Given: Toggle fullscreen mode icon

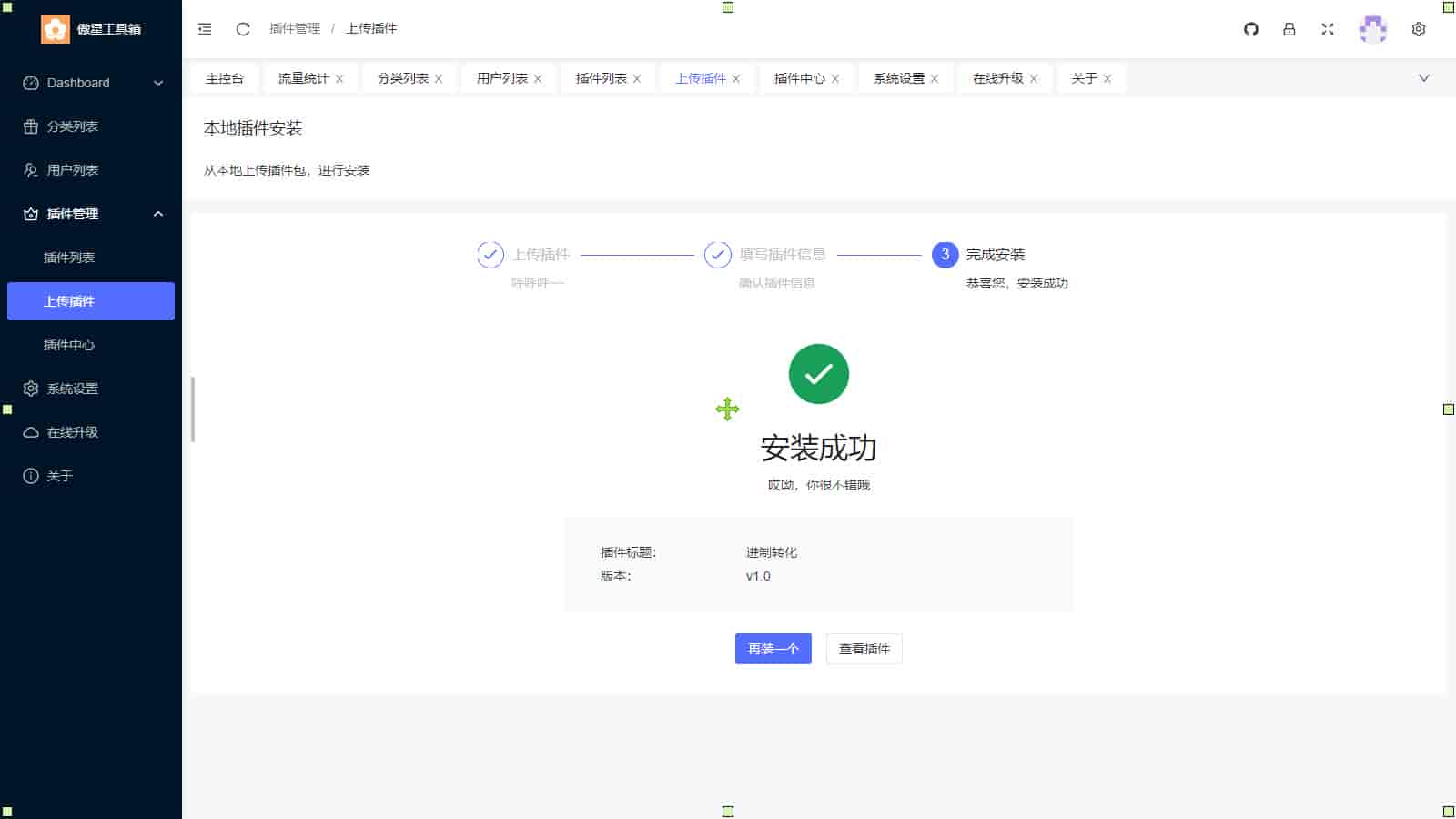Looking at the screenshot, I should 1328,29.
